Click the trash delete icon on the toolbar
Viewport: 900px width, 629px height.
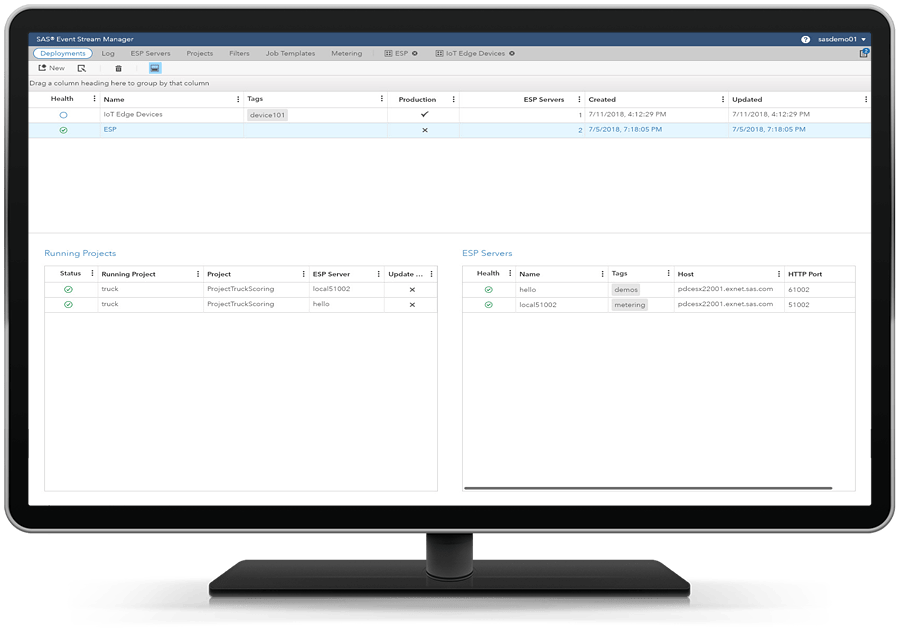click(x=118, y=68)
